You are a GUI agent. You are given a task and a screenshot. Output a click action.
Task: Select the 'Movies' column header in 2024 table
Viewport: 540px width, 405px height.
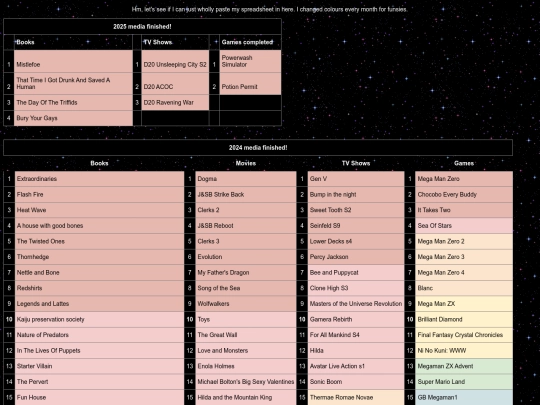[246, 163]
